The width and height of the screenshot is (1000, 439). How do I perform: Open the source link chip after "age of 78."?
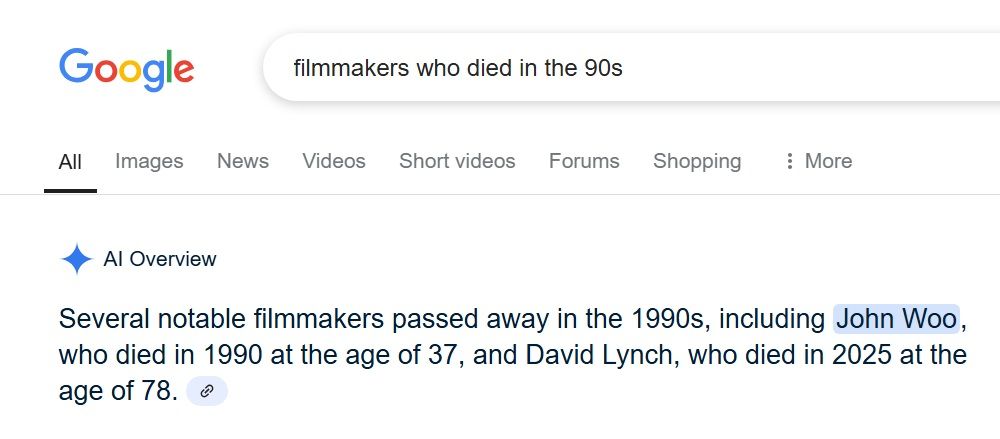pos(207,391)
